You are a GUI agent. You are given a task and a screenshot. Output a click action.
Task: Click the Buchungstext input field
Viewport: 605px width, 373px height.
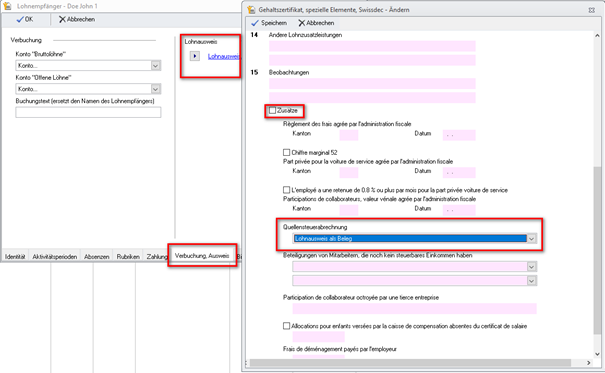click(x=88, y=112)
